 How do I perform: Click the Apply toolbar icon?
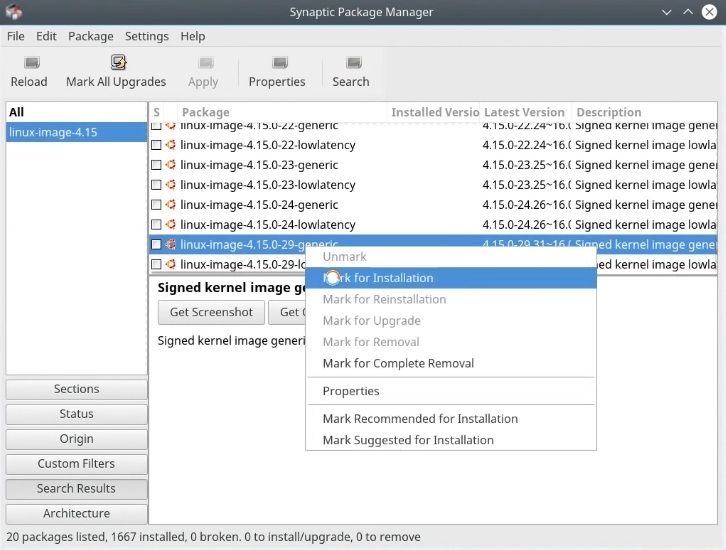[206, 62]
